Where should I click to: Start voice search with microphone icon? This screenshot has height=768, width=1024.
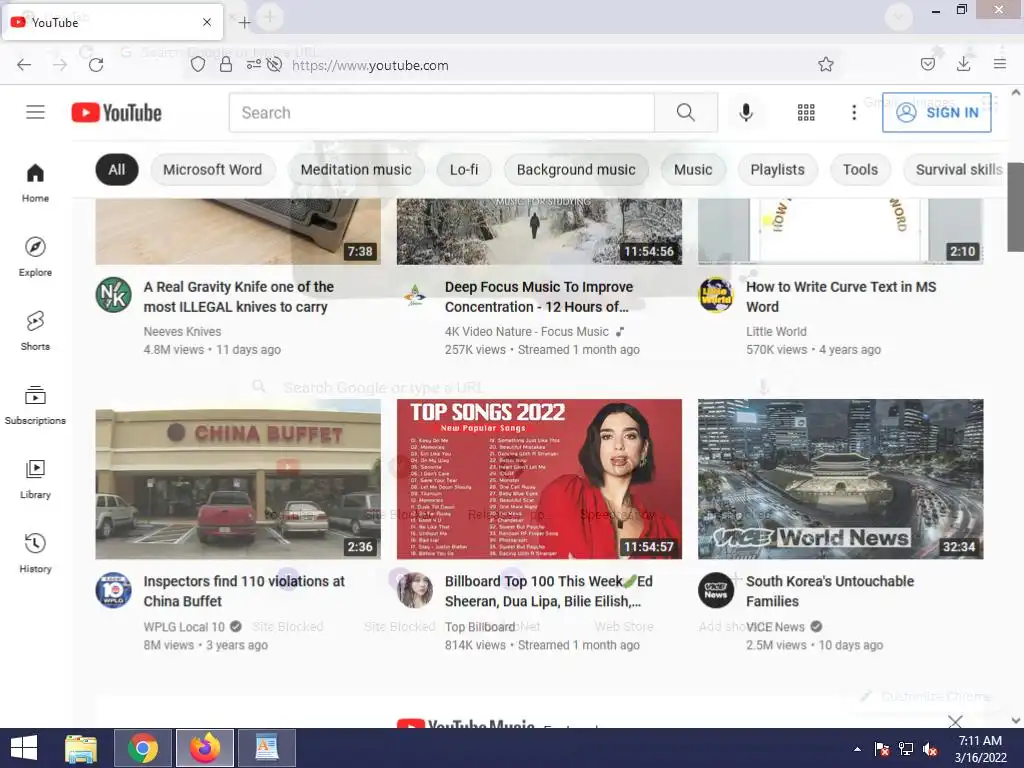point(746,112)
